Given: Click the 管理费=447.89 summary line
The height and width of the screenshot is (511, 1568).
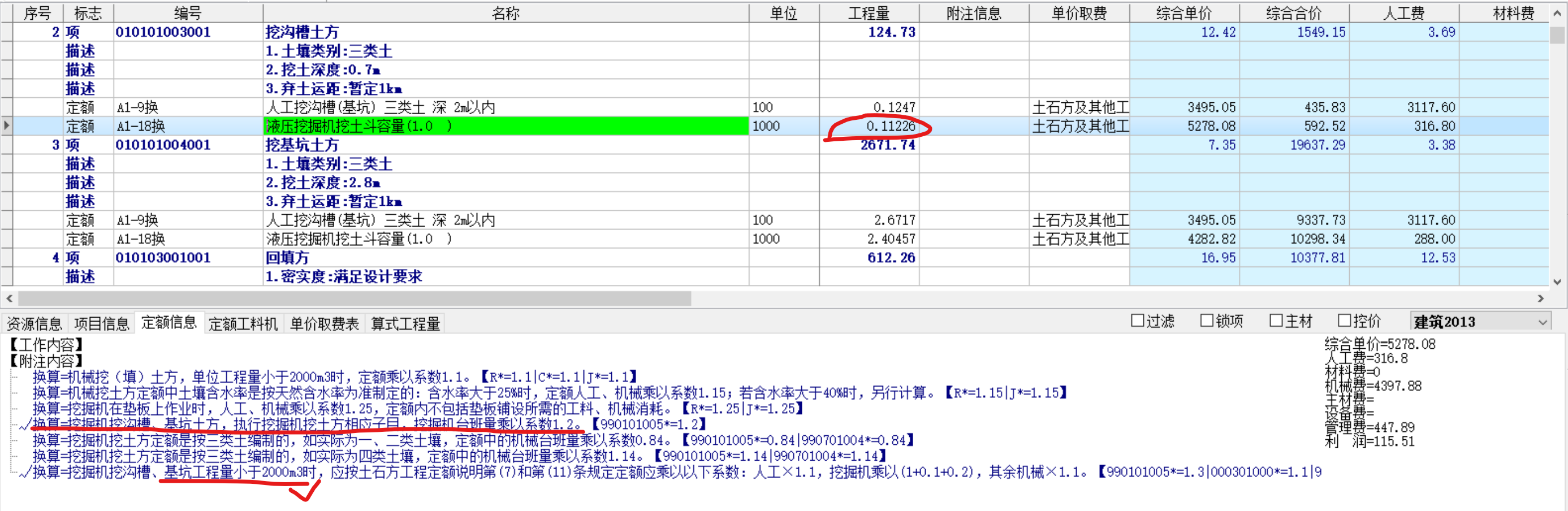Looking at the screenshot, I should tap(1370, 427).
